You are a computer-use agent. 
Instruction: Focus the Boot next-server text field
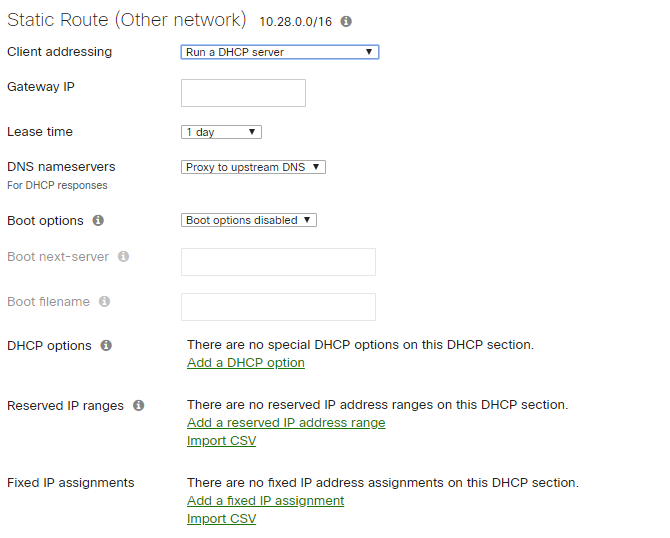pos(278,262)
